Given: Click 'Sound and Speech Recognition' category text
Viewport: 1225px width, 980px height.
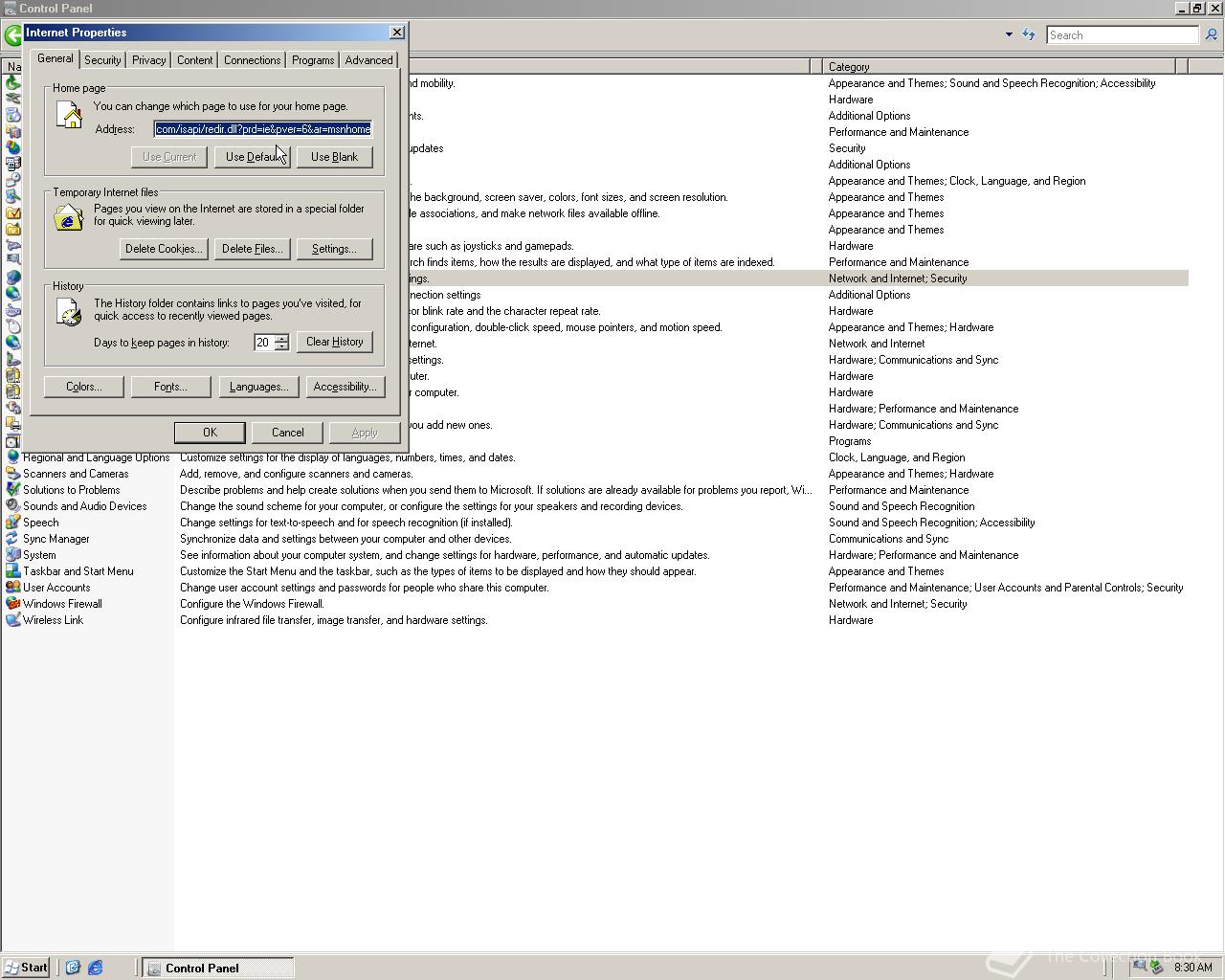Looking at the screenshot, I should click(902, 506).
